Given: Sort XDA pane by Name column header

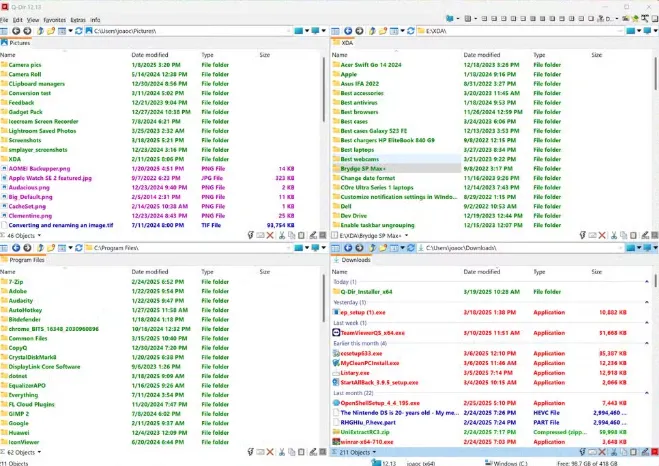Looking at the screenshot, I should (339, 55).
